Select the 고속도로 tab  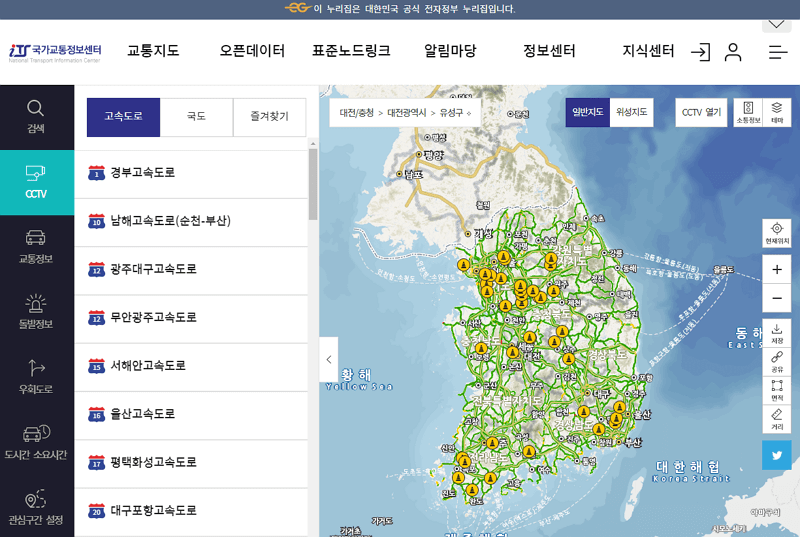pos(123,117)
